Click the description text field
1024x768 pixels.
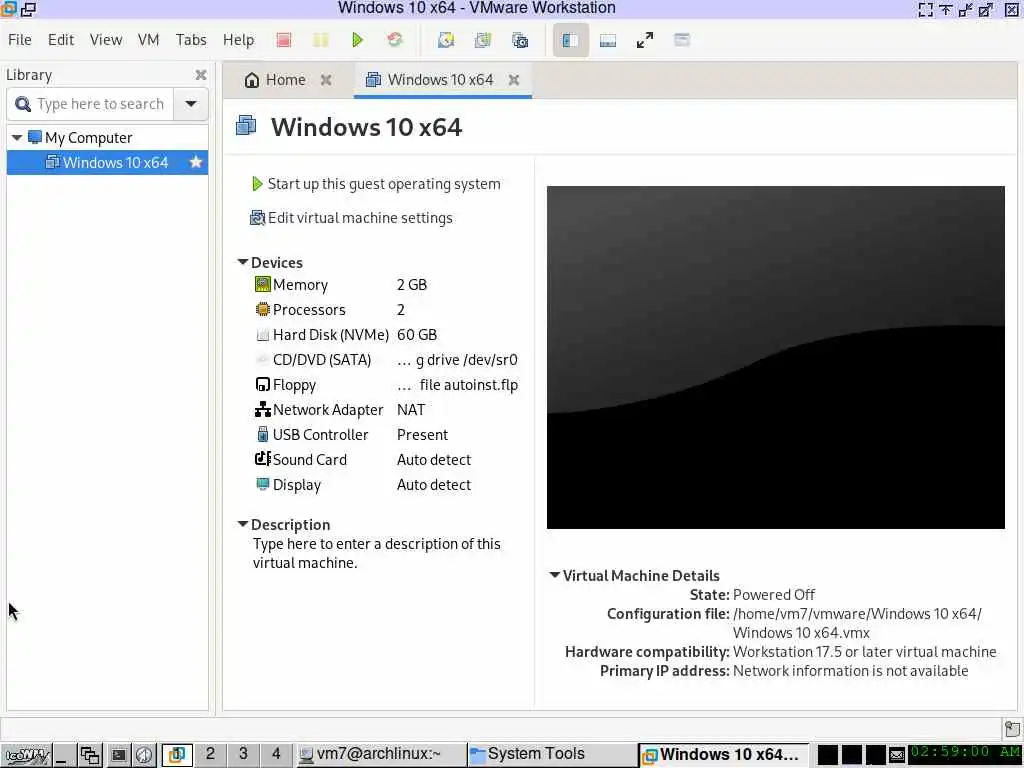coord(377,553)
